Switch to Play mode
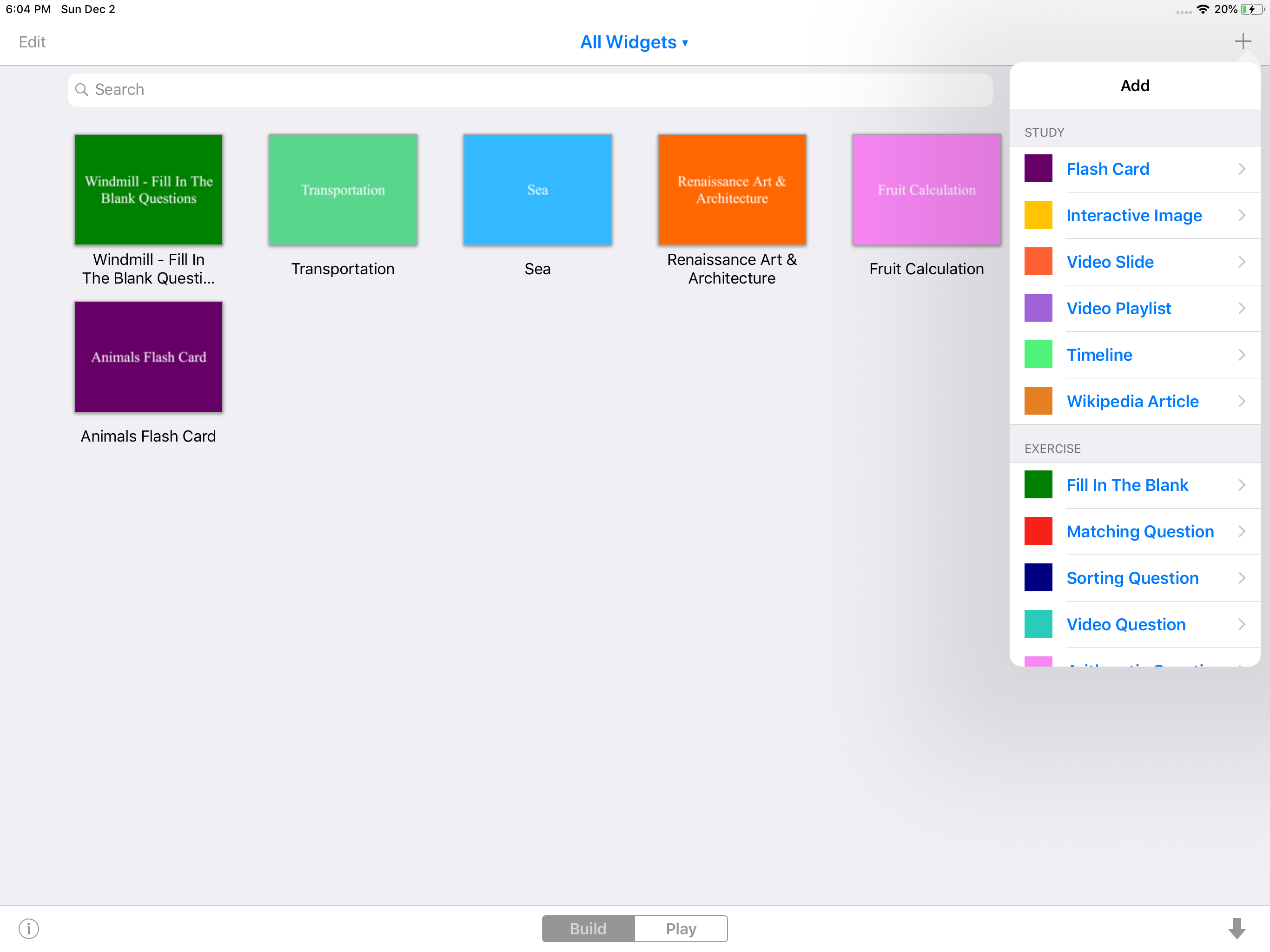 681,928
